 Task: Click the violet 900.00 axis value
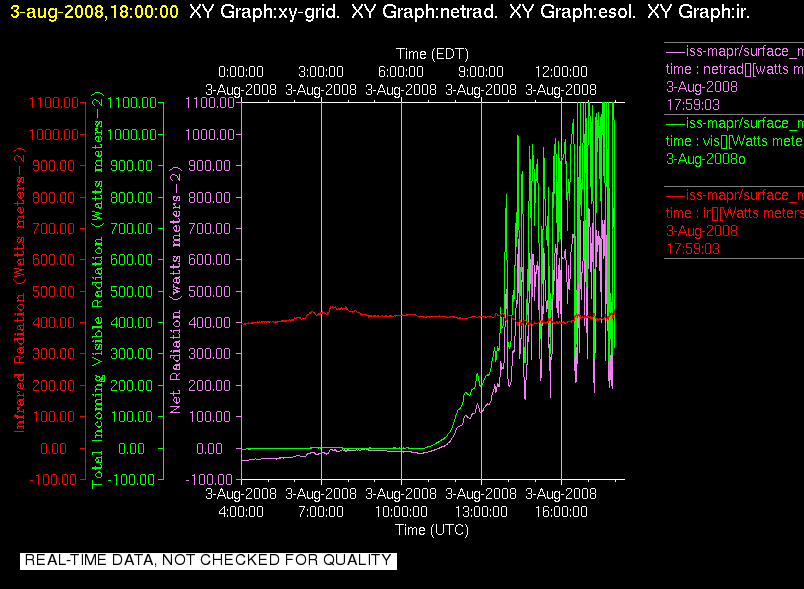tap(209, 166)
